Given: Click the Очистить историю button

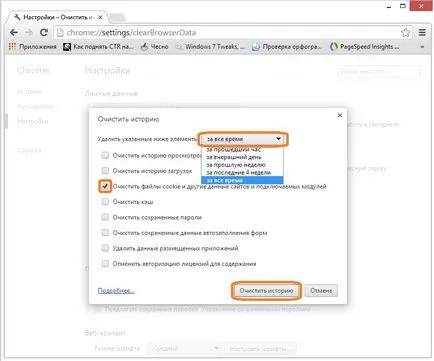Looking at the screenshot, I should [x=266, y=291].
